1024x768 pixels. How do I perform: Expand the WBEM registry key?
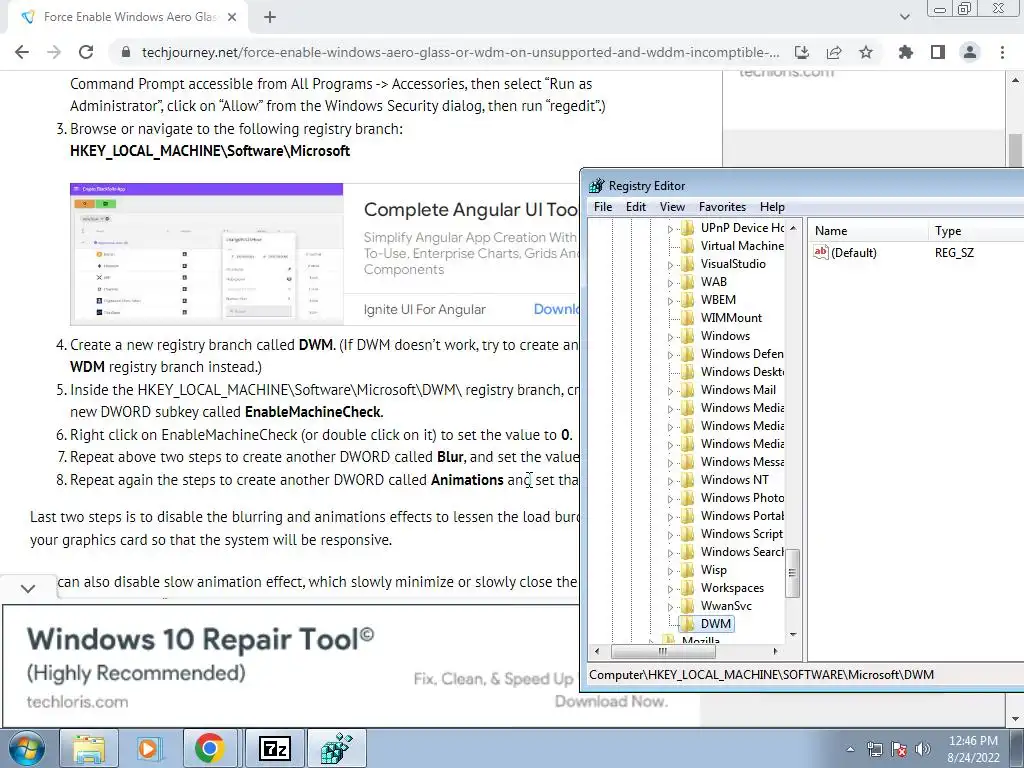670,301
